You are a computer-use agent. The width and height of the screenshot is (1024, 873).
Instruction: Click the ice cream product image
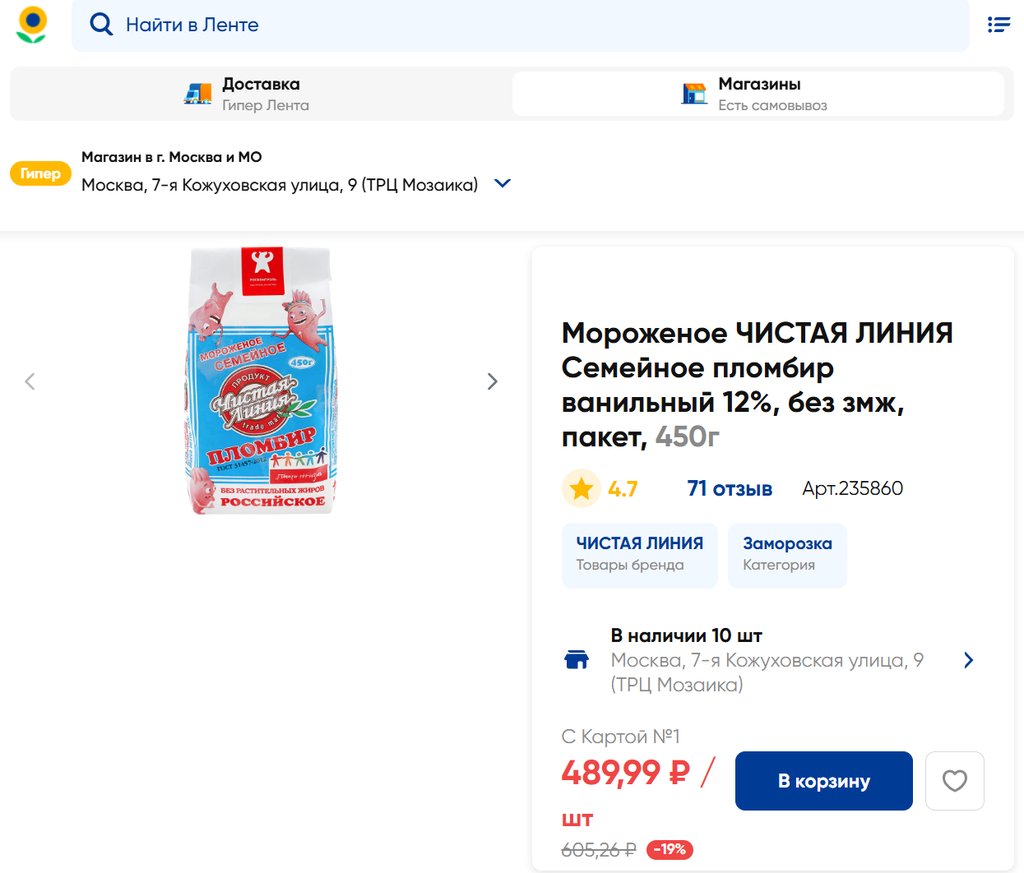point(261,381)
